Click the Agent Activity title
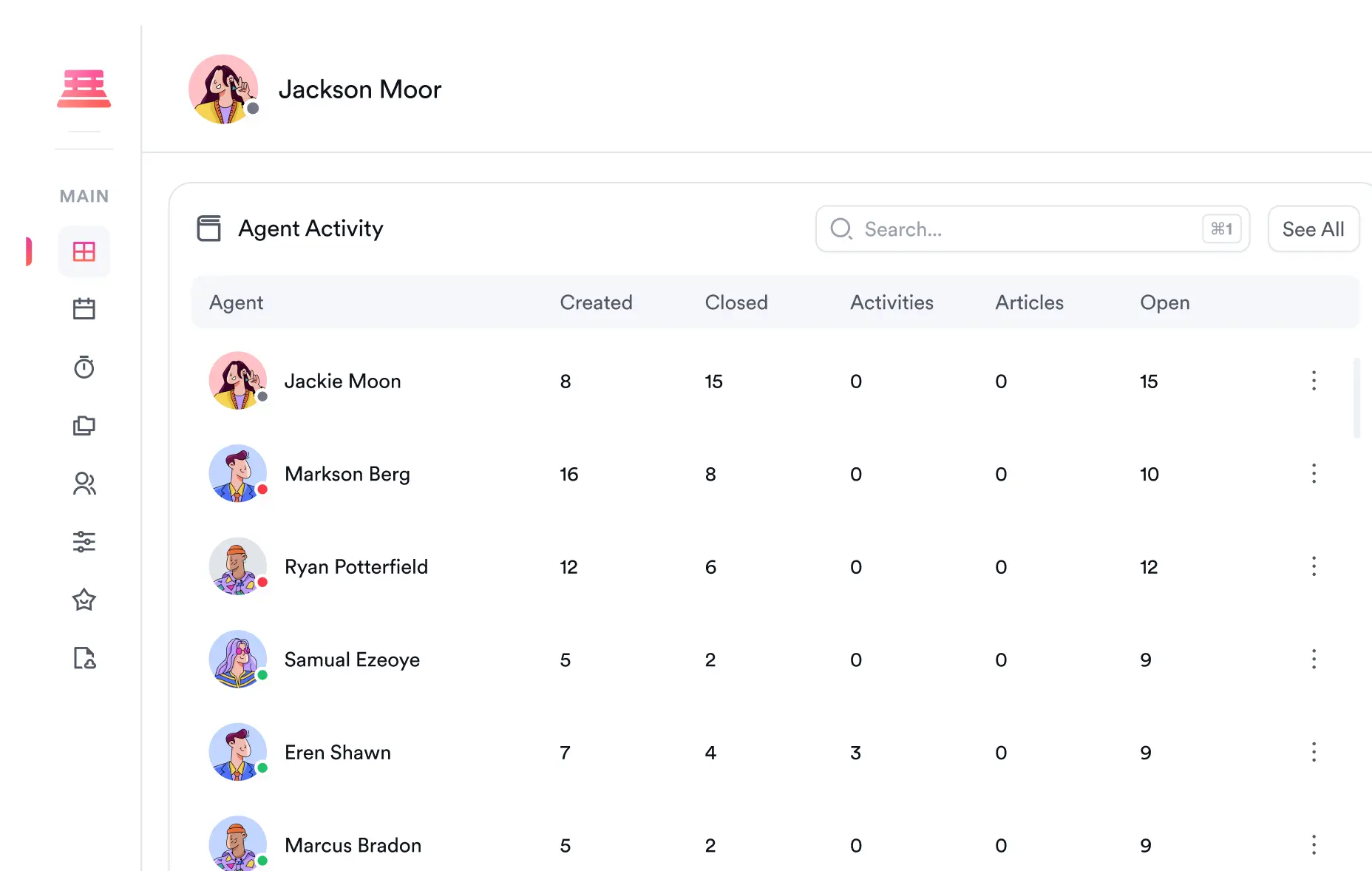This screenshot has height=871, width=1372. click(x=310, y=228)
